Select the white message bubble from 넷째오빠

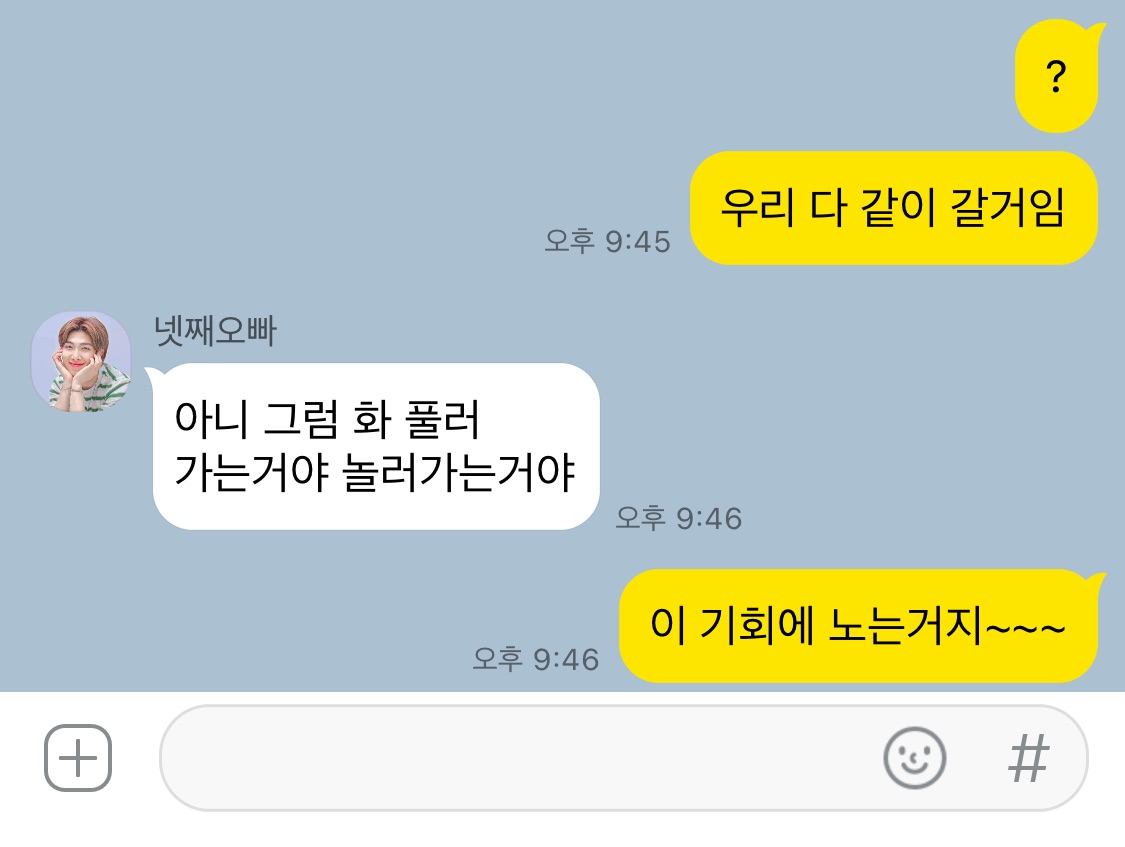pyautogui.click(x=375, y=446)
